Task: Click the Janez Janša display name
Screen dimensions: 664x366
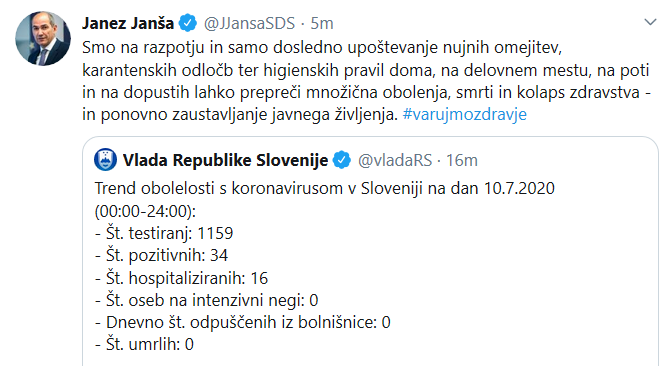Action: pyautogui.click(x=127, y=23)
